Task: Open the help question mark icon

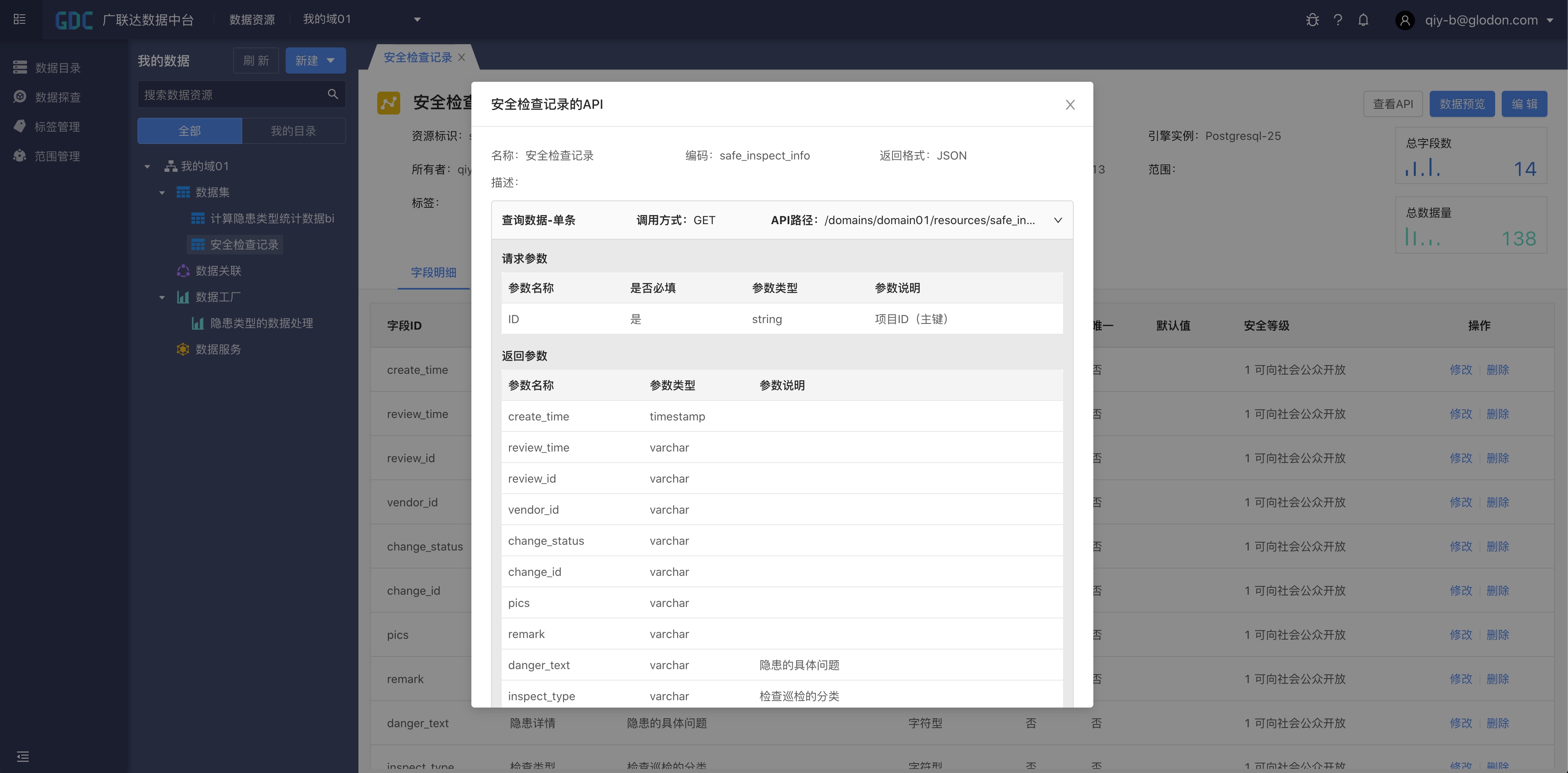Action: (1337, 20)
